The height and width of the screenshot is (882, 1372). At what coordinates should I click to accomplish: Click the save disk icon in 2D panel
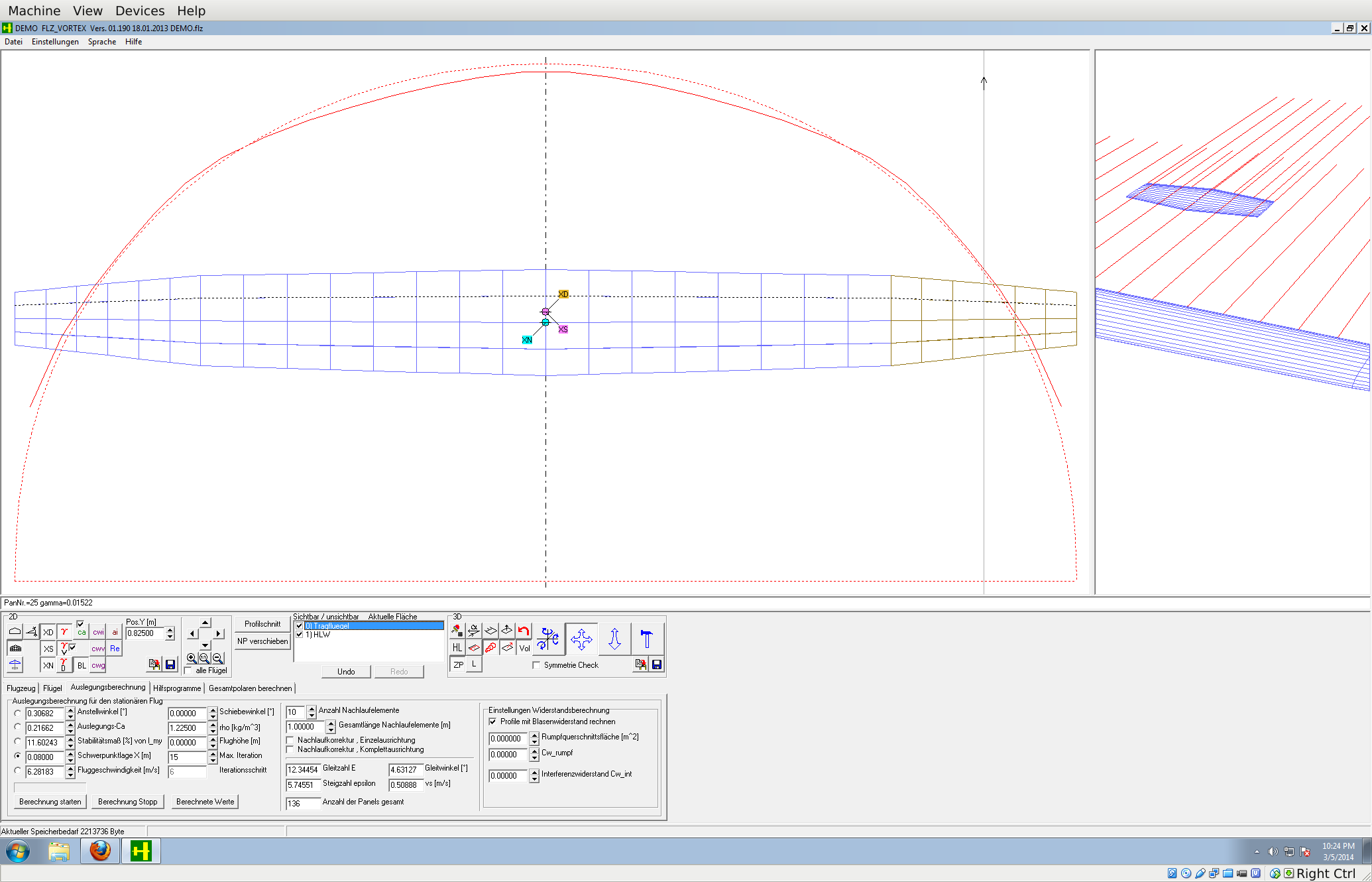(170, 664)
